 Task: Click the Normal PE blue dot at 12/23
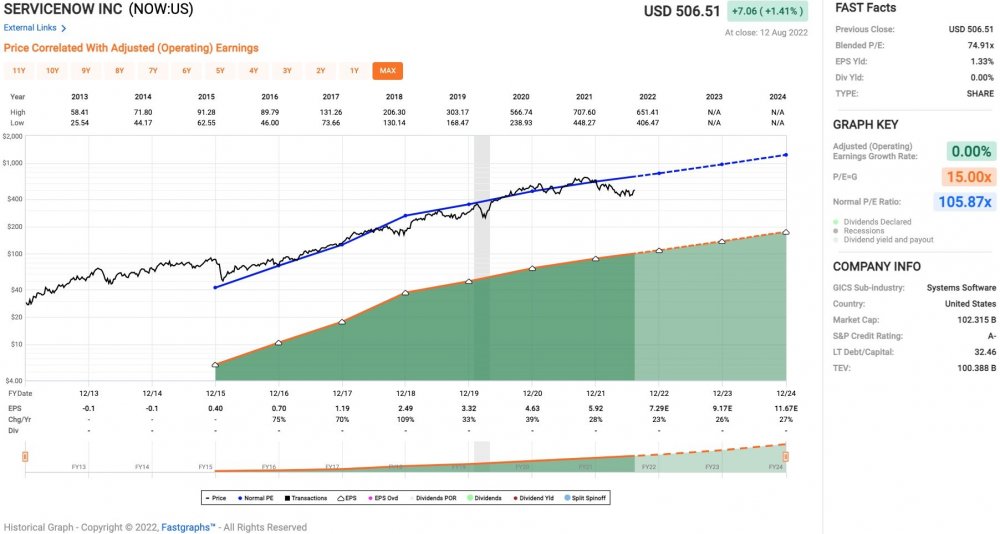pos(723,164)
